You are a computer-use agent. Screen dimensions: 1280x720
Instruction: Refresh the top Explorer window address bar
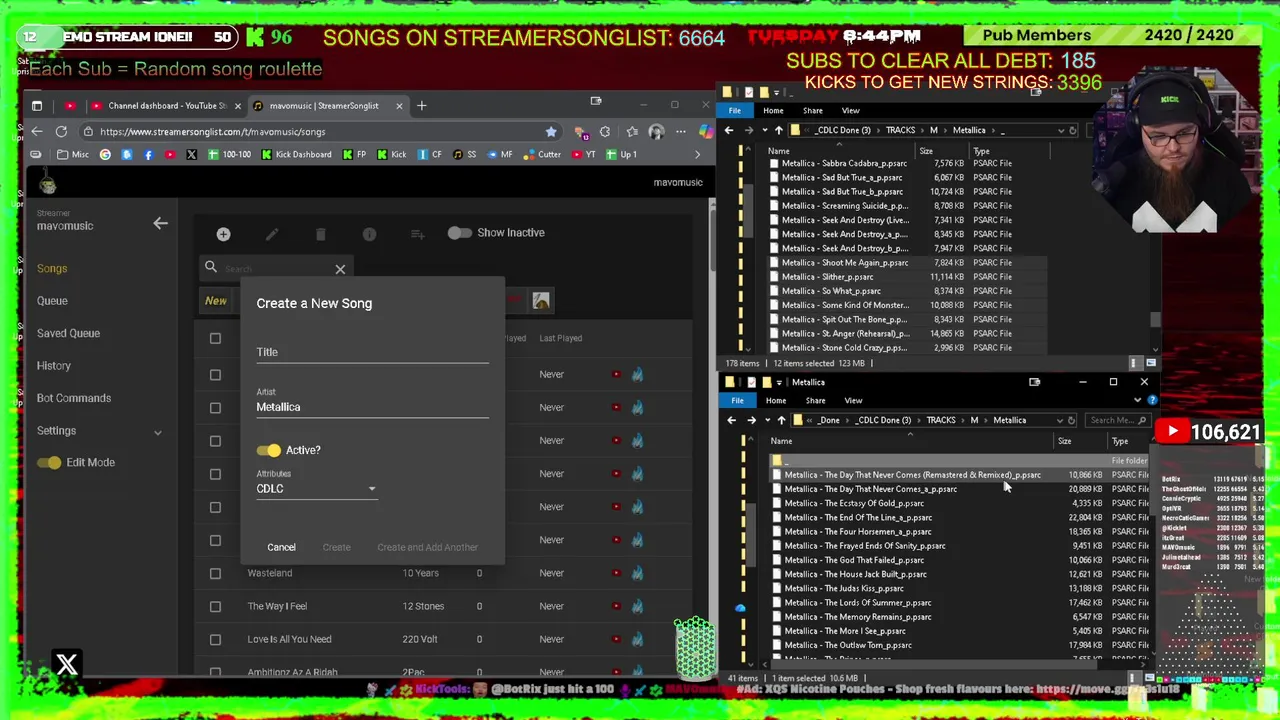point(1073,130)
